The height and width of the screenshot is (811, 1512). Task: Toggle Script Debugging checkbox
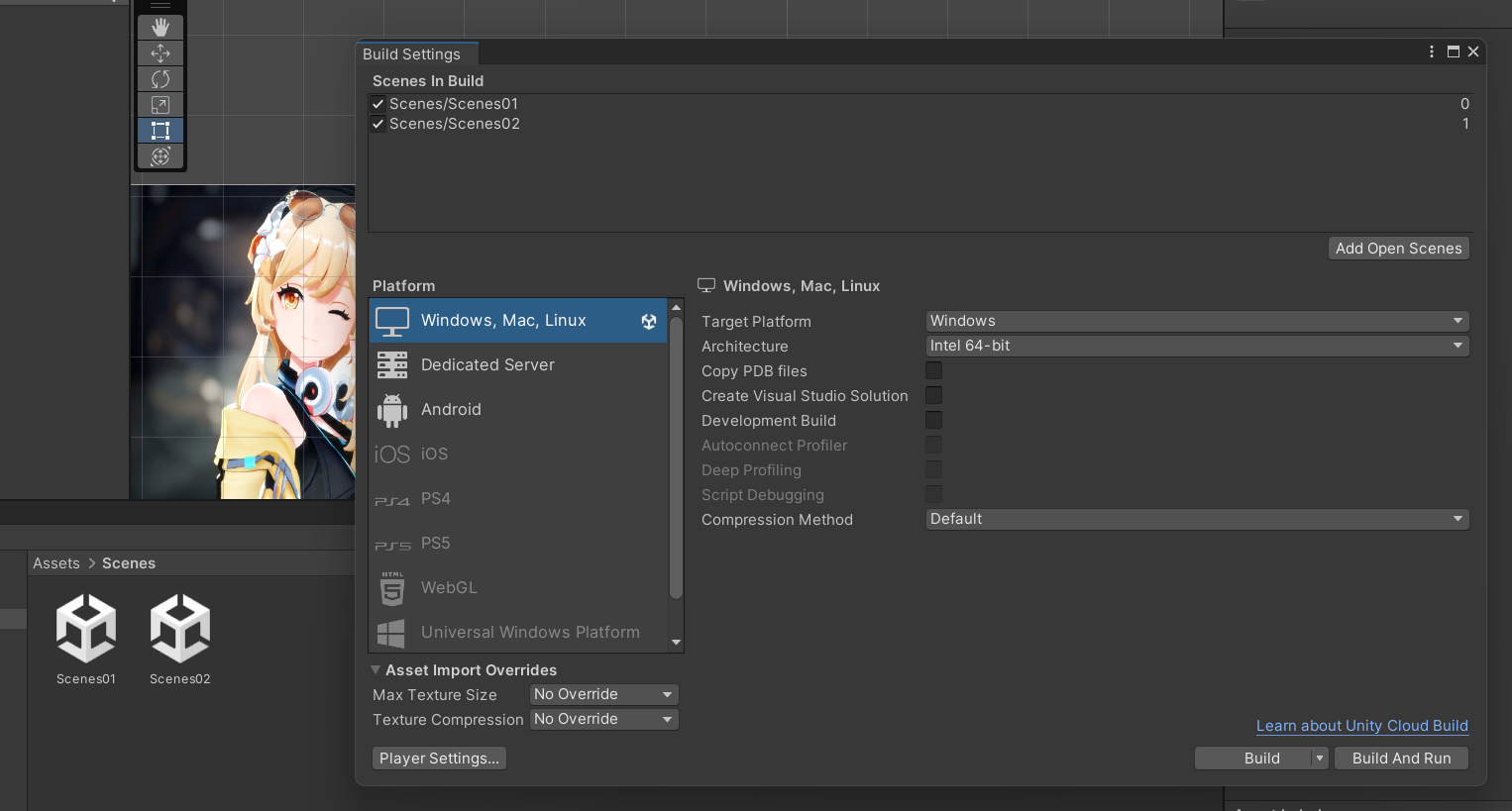(933, 494)
